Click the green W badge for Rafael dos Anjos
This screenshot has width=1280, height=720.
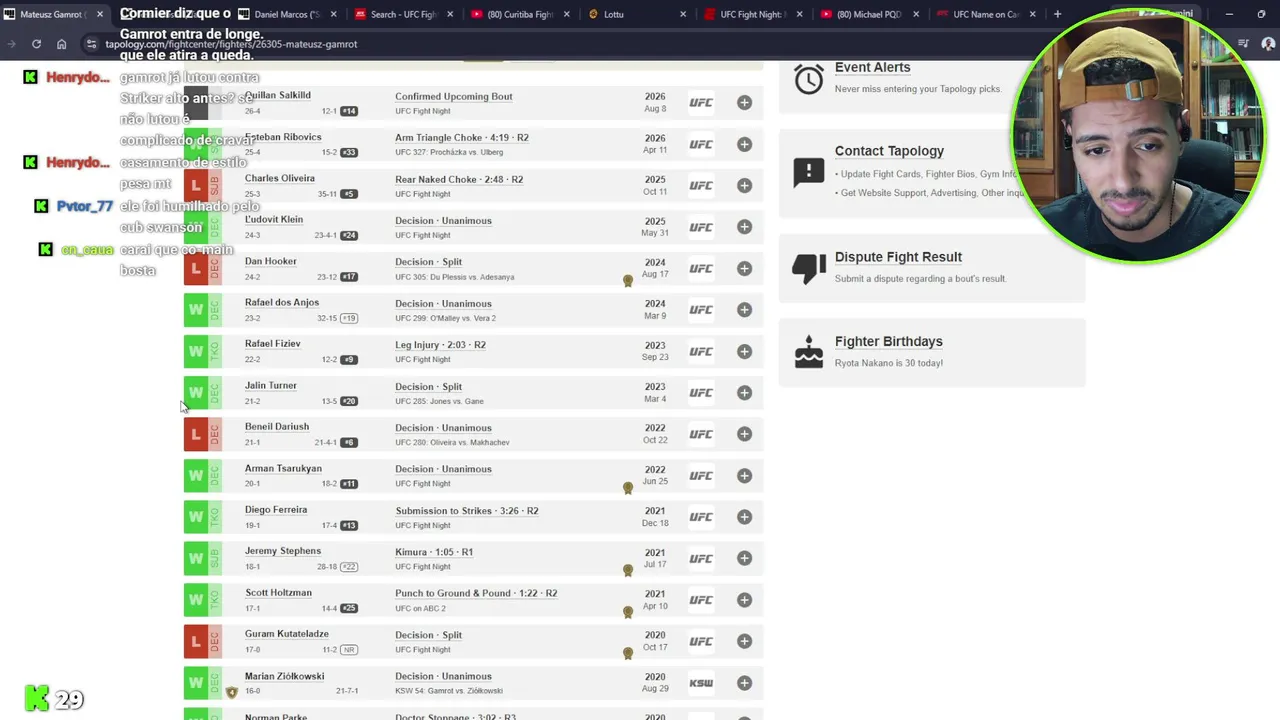click(195, 310)
